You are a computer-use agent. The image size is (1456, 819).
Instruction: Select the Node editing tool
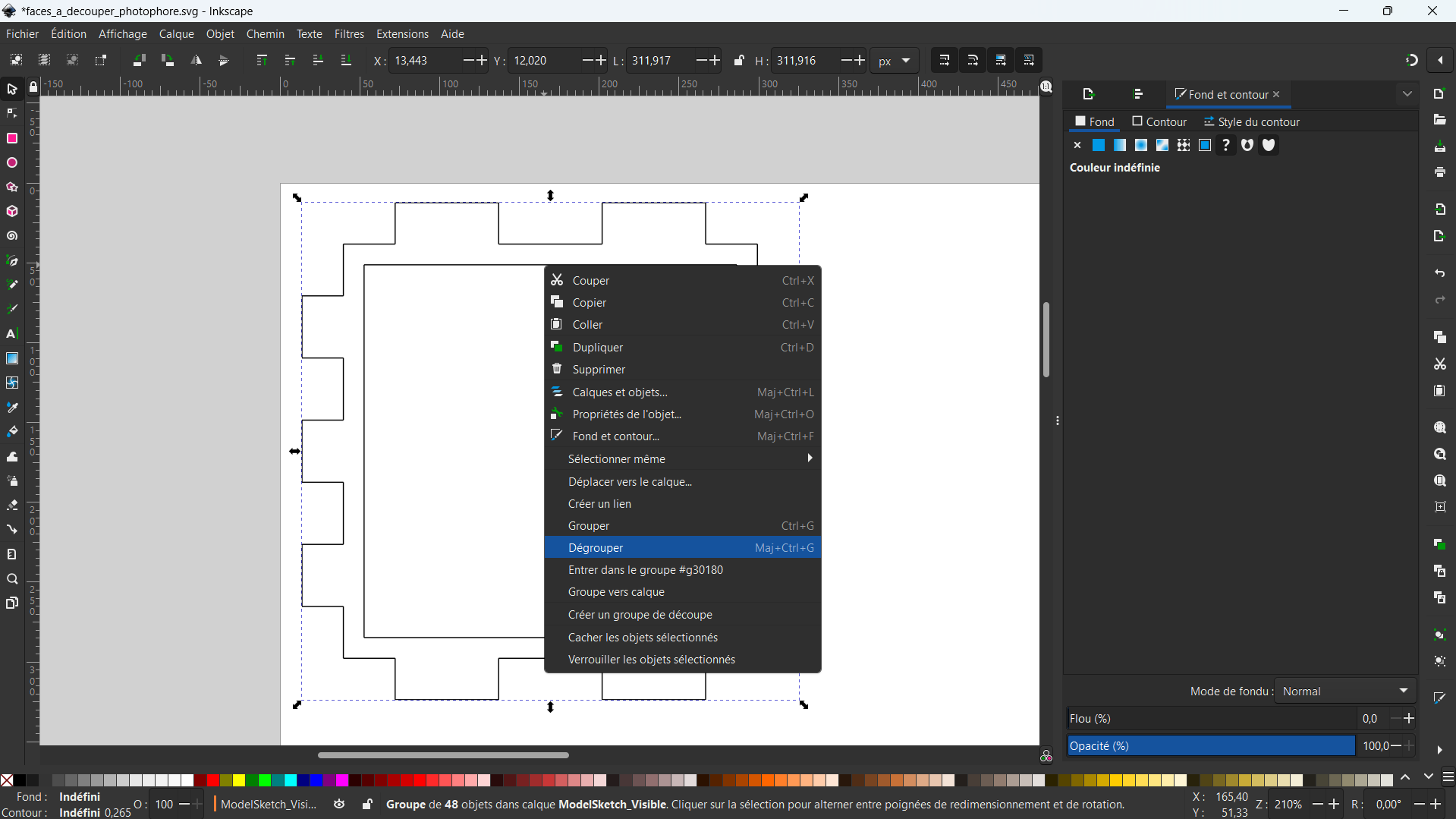point(12,114)
